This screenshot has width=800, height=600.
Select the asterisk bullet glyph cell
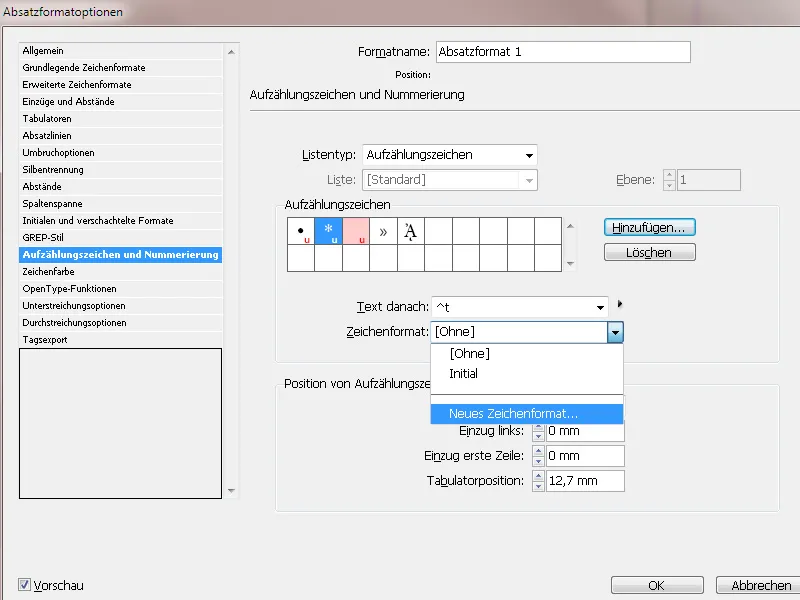(329, 231)
